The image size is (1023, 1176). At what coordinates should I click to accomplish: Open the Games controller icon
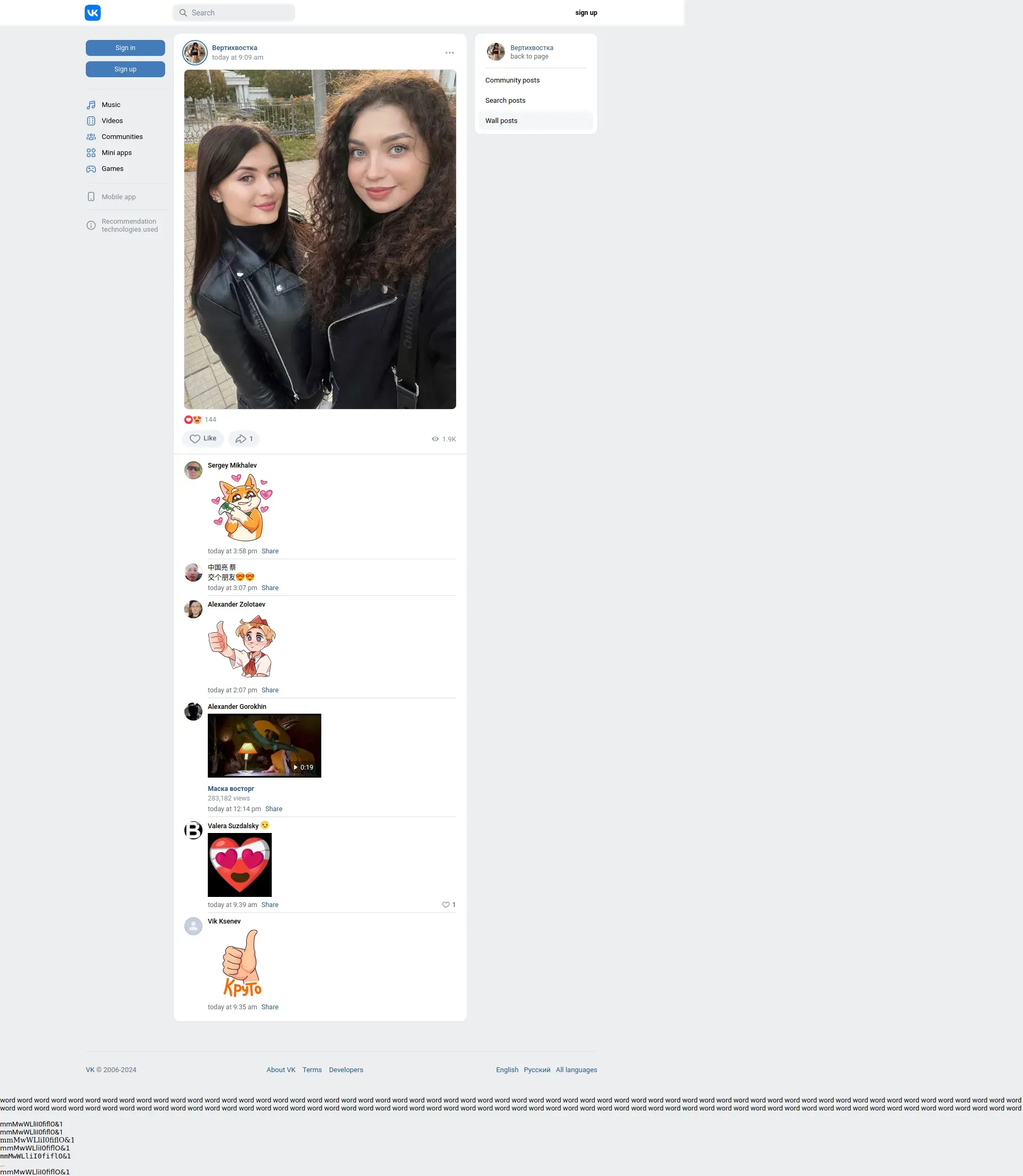91,169
